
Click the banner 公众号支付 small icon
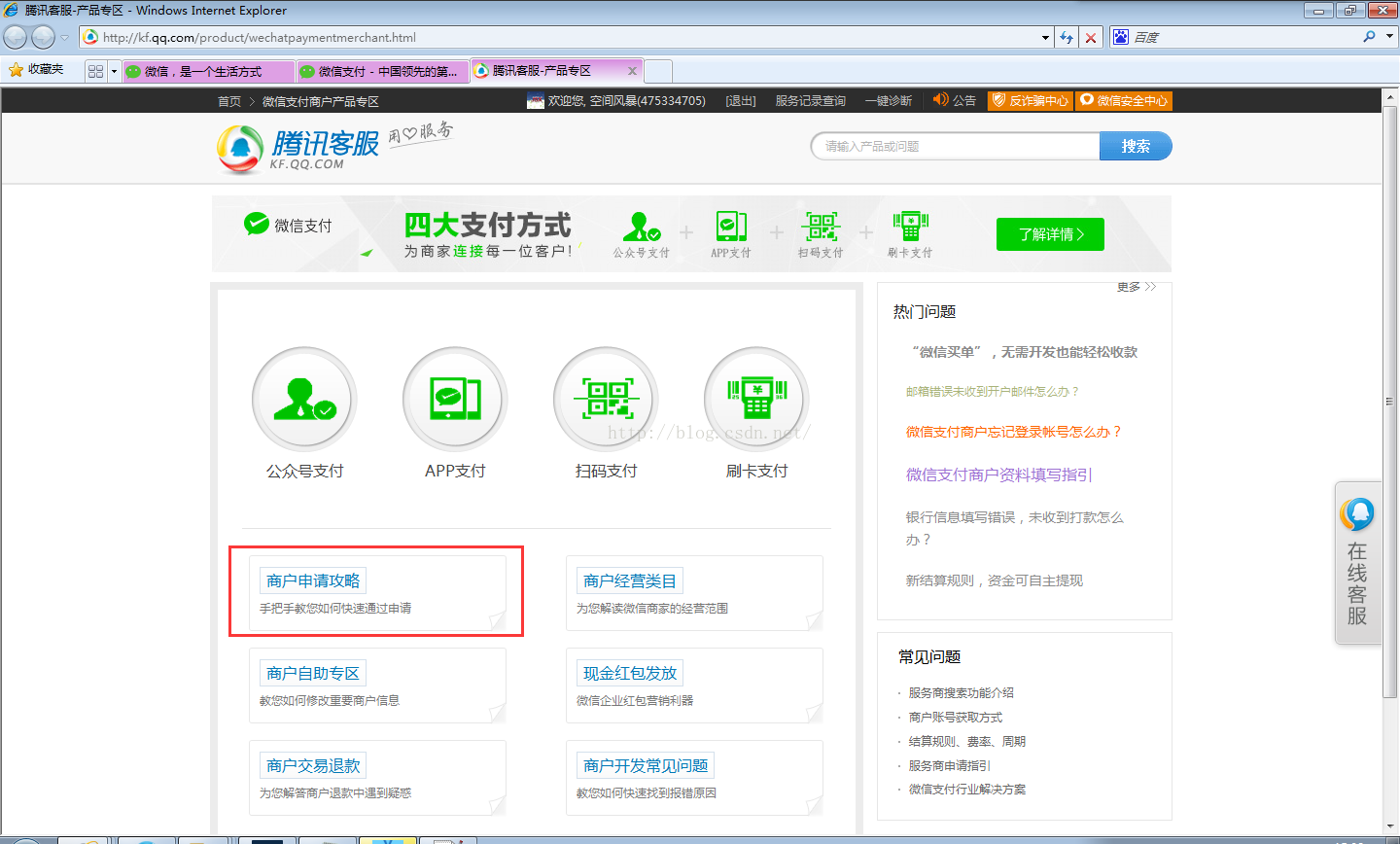pos(642,228)
